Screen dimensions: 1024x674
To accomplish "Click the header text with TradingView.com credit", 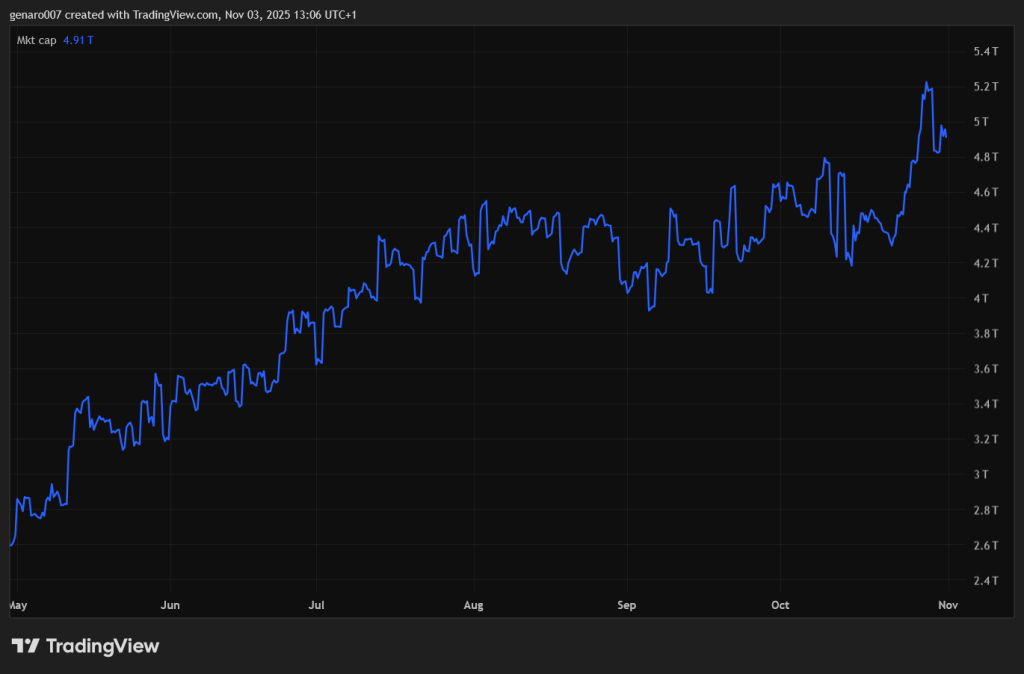I will (177, 15).
